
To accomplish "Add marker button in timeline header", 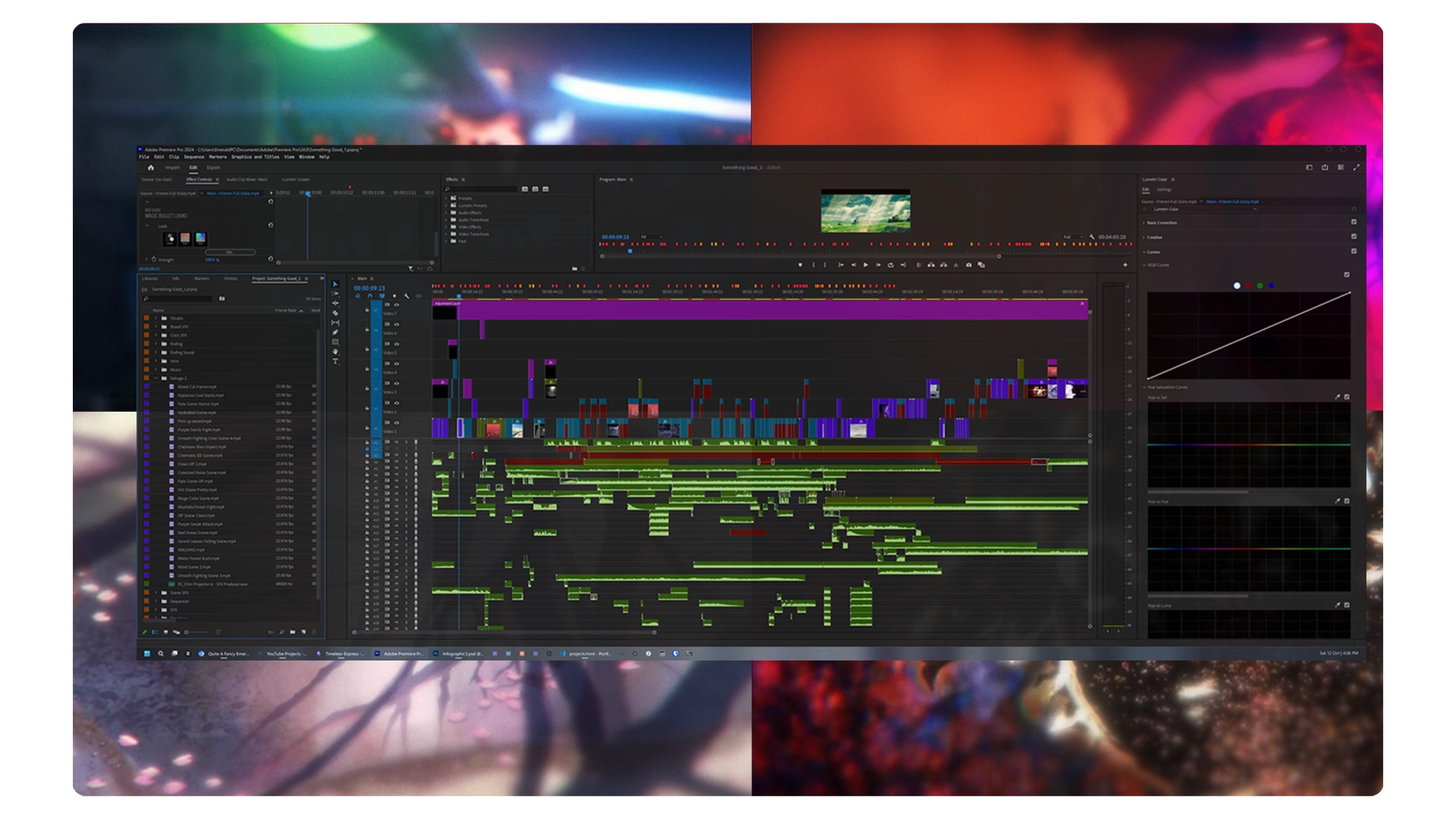I will click(x=394, y=297).
